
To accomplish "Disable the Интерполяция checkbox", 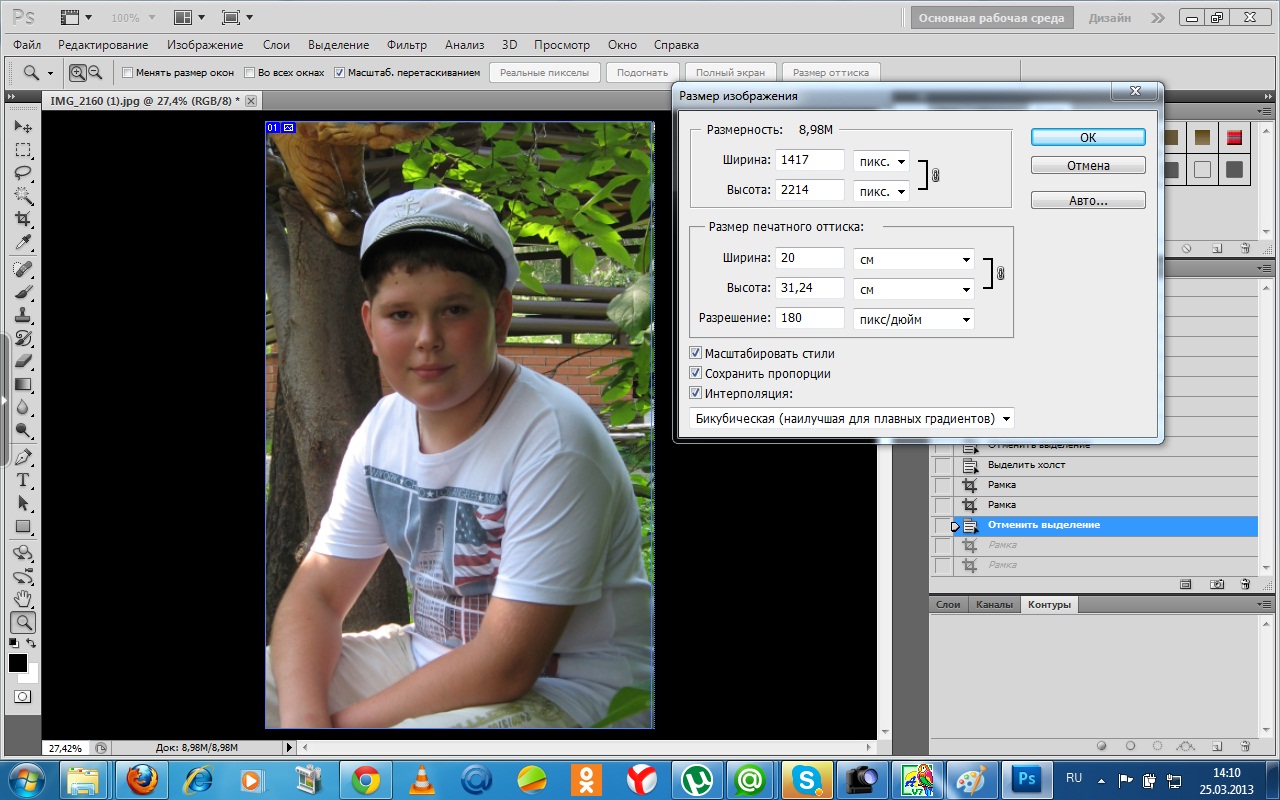I will [x=695, y=393].
